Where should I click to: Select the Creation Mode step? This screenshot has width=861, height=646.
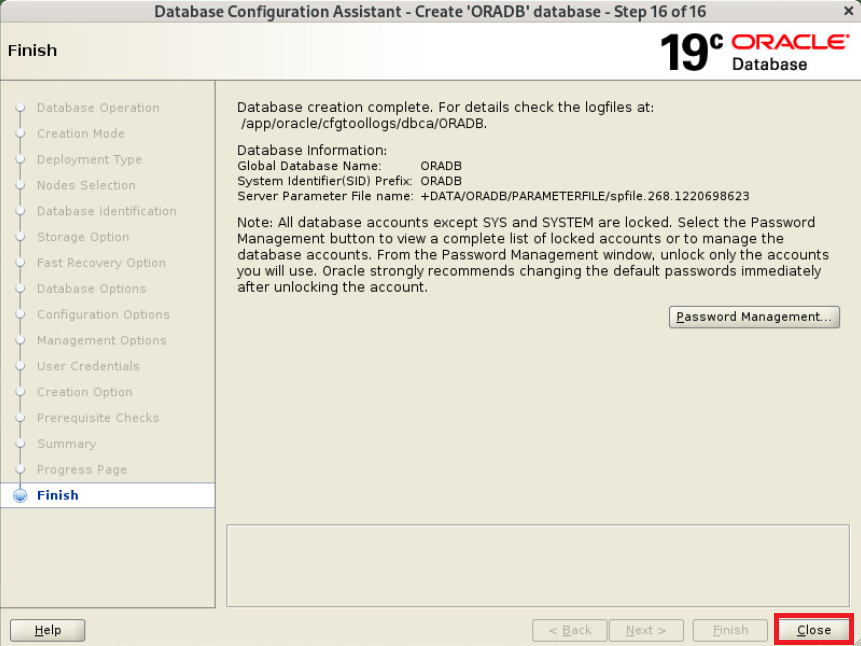pos(81,133)
